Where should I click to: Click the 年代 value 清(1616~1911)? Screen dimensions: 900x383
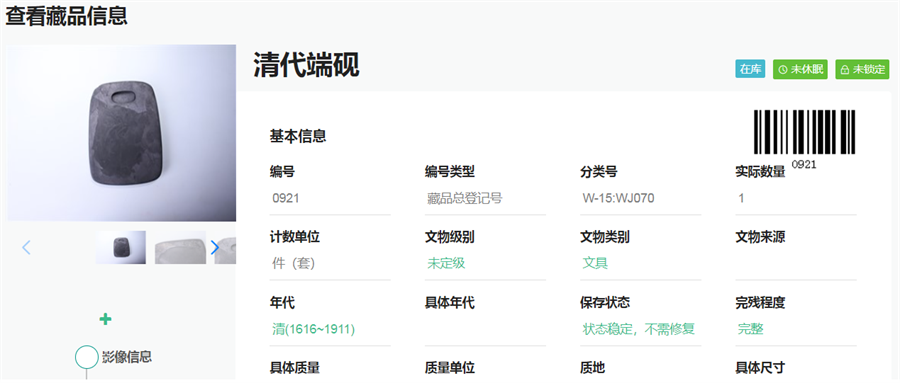coord(313,329)
